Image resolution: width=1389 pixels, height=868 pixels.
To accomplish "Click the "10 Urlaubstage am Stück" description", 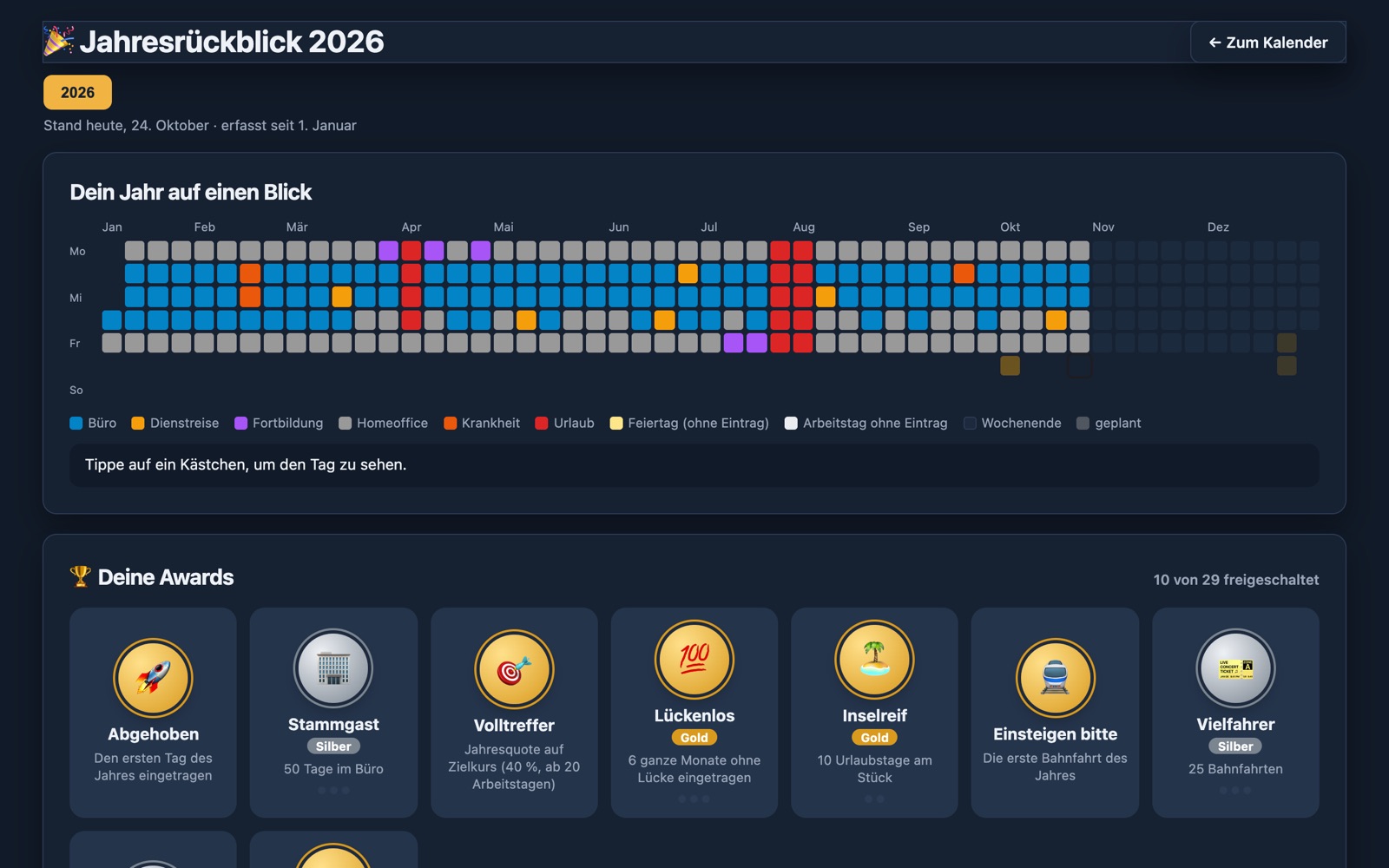I will (x=874, y=769).
